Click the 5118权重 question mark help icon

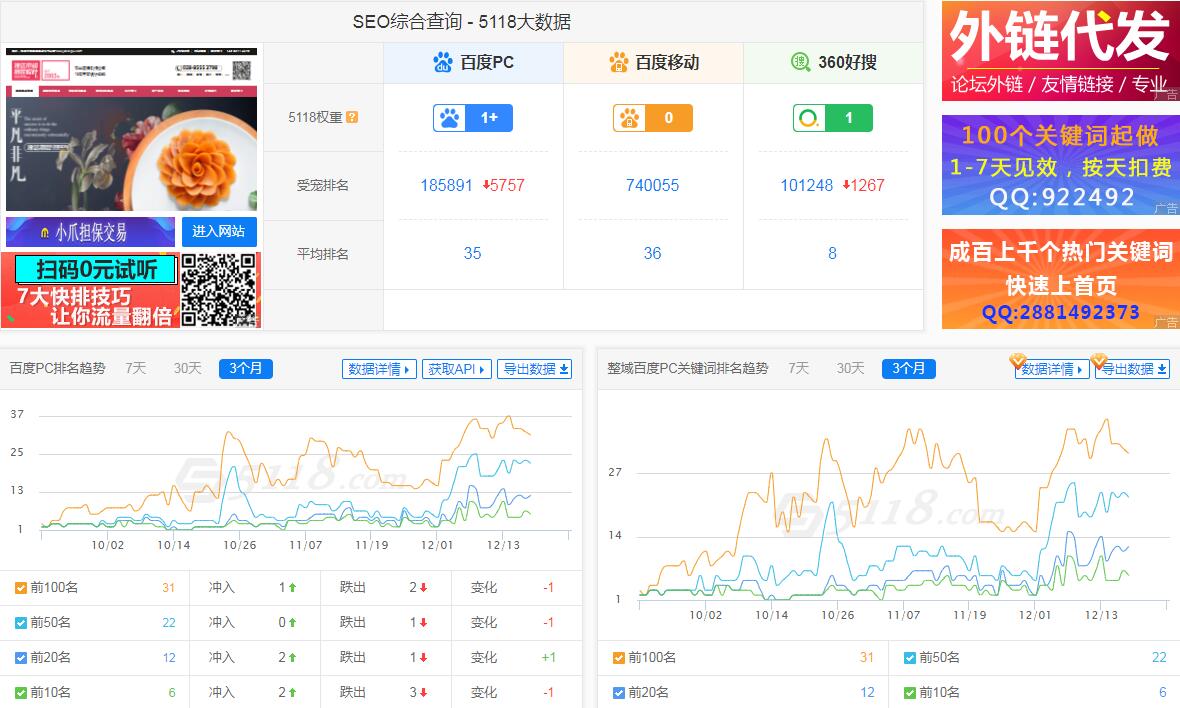352,117
